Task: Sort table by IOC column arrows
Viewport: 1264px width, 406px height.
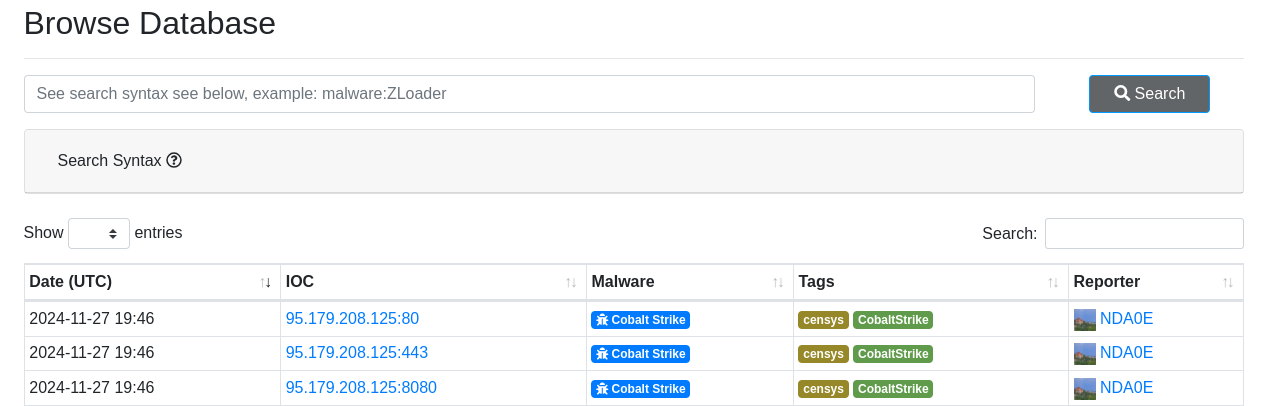Action: [x=571, y=283]
